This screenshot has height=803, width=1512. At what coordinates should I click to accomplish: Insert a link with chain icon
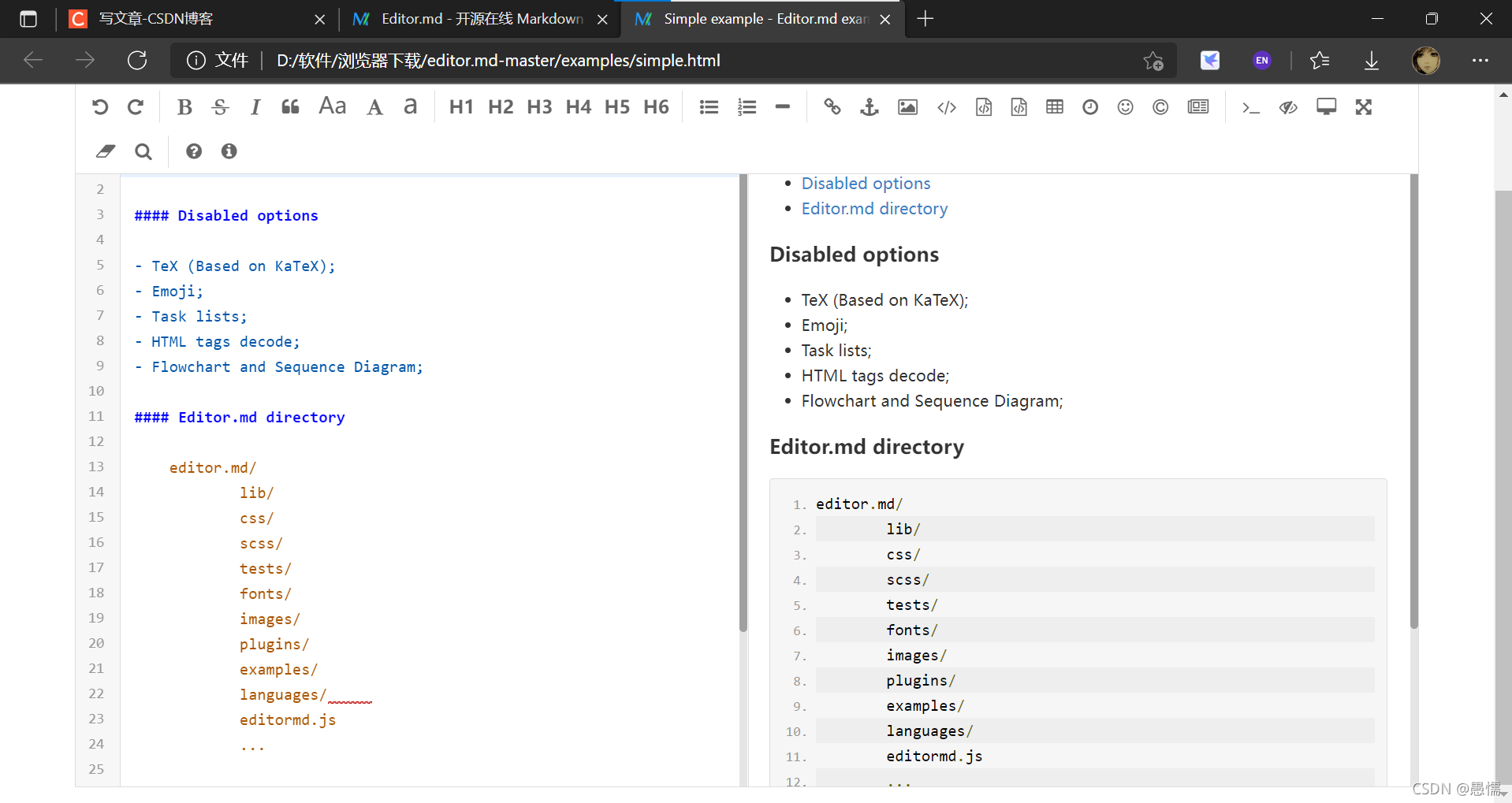[832, 107]
